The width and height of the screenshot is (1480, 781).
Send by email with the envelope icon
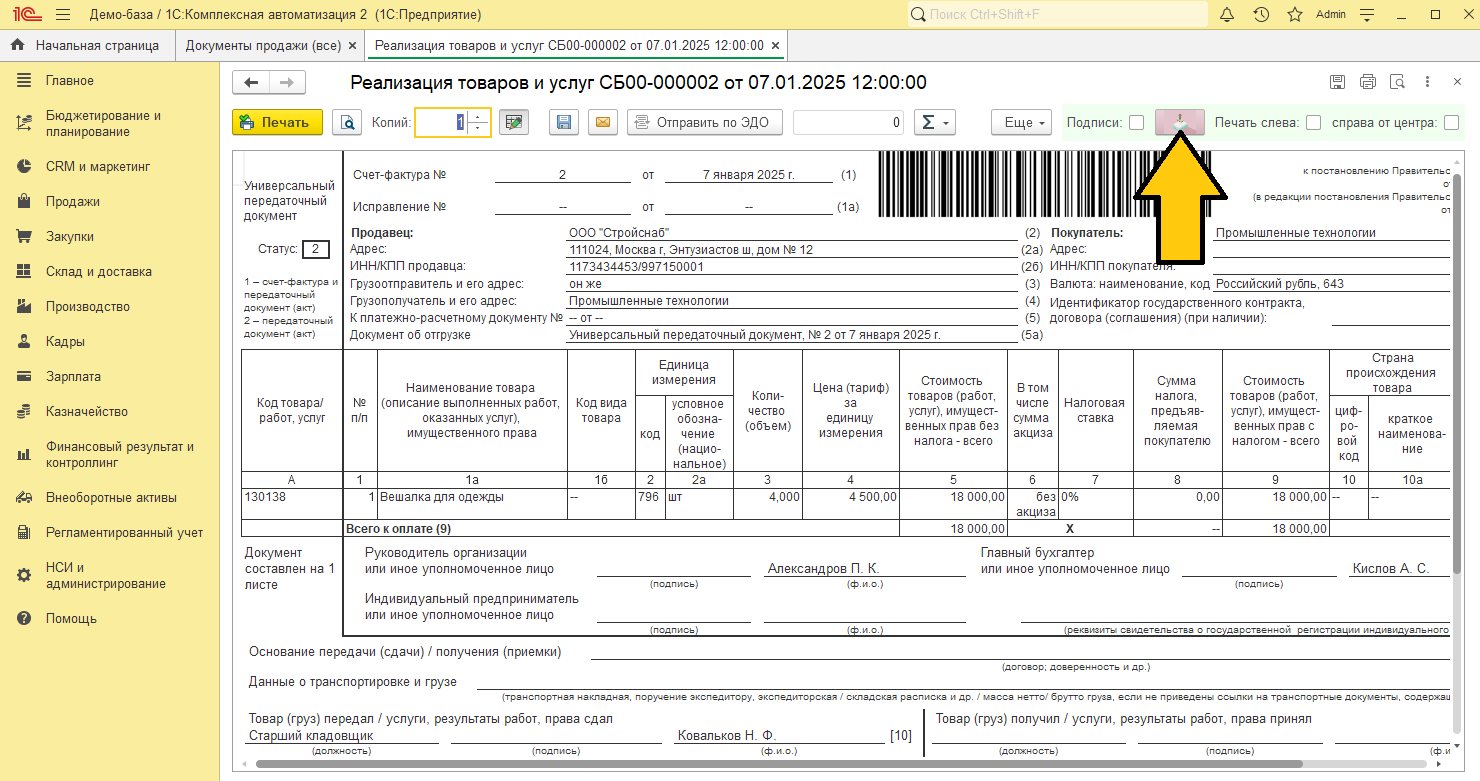(602, 122)
